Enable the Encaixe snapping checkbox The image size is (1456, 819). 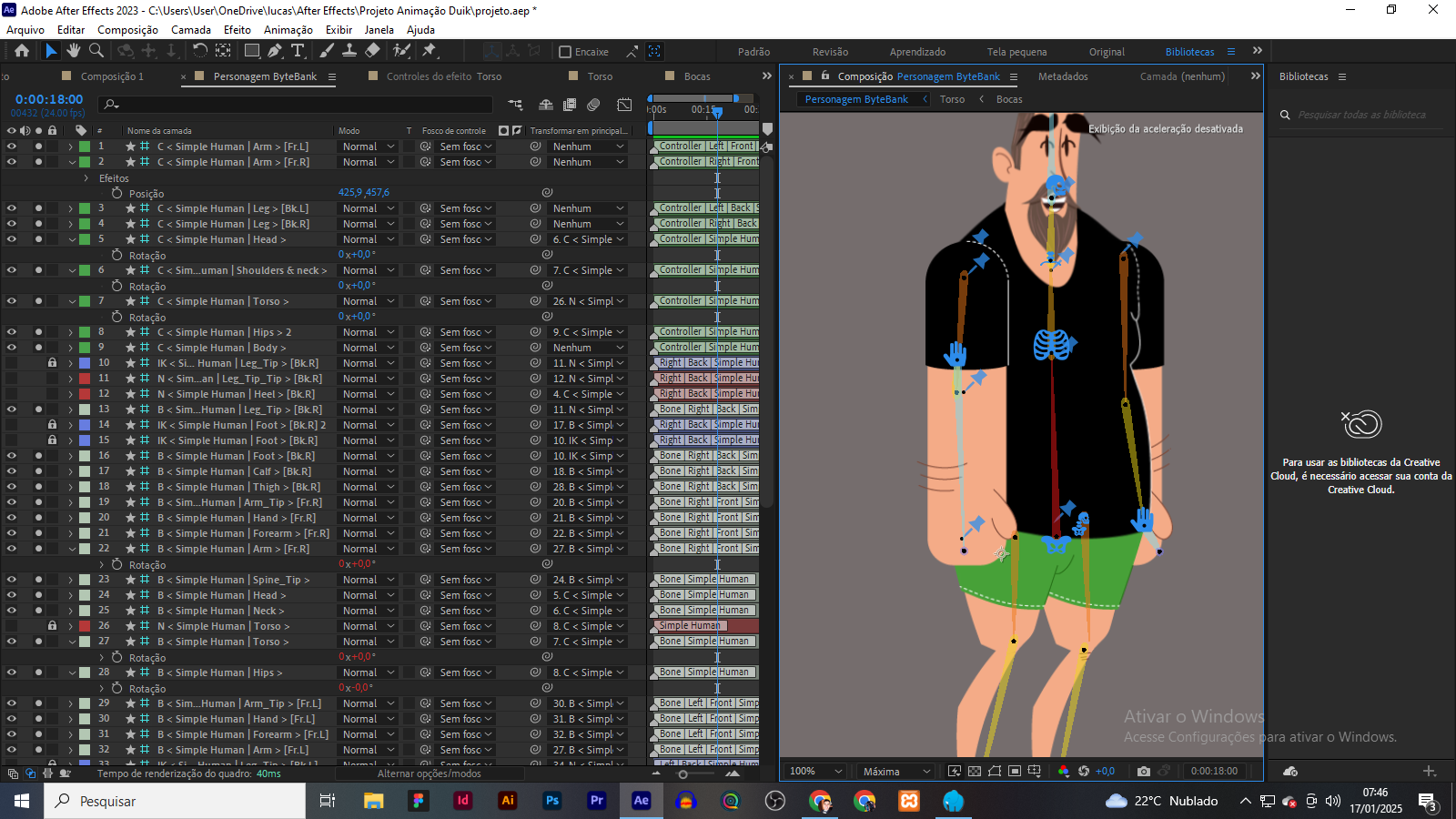pyautogui.click(x=565, y=52)
